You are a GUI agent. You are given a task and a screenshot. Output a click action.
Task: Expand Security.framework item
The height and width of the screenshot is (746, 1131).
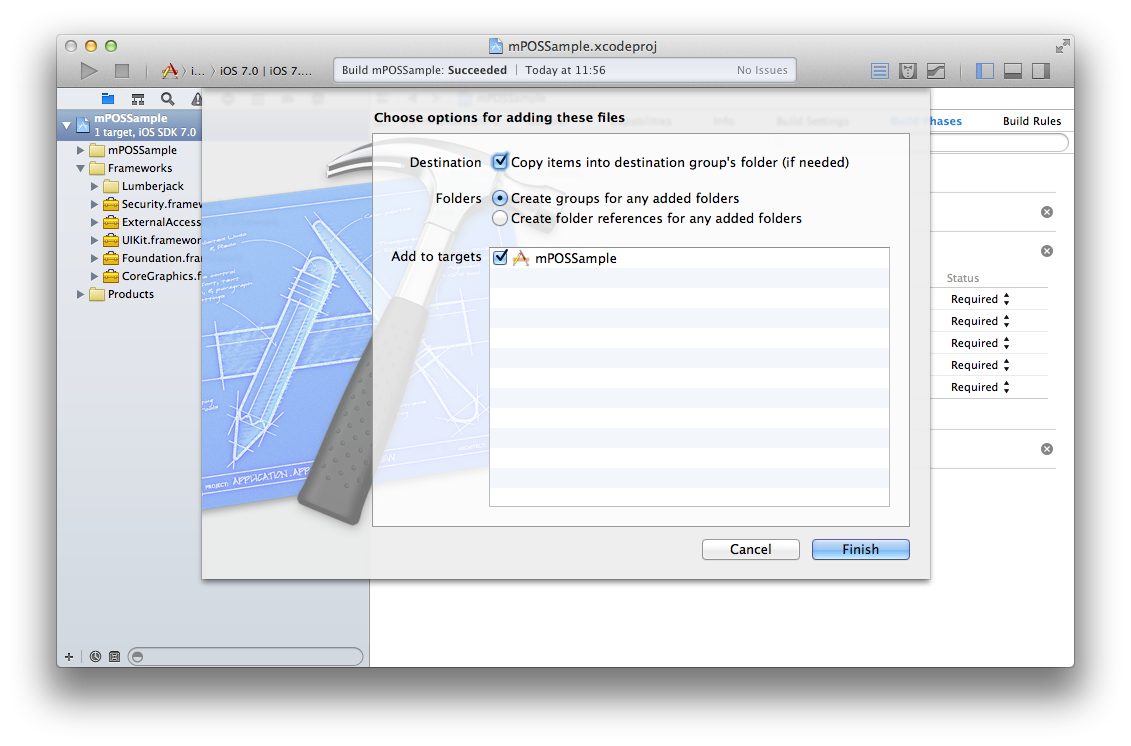tap(94, 204)
